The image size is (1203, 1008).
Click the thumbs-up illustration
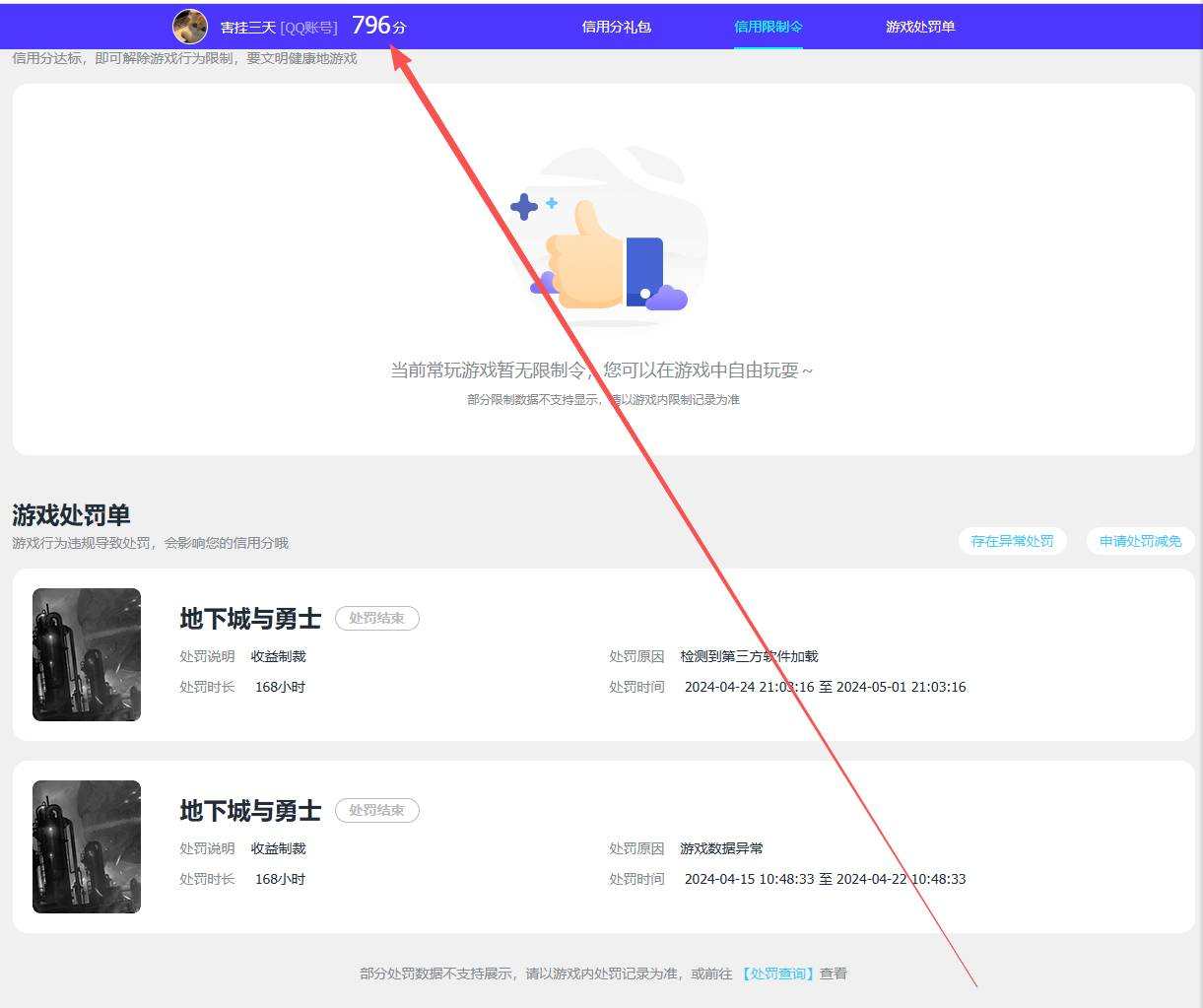tap(608, 236)
